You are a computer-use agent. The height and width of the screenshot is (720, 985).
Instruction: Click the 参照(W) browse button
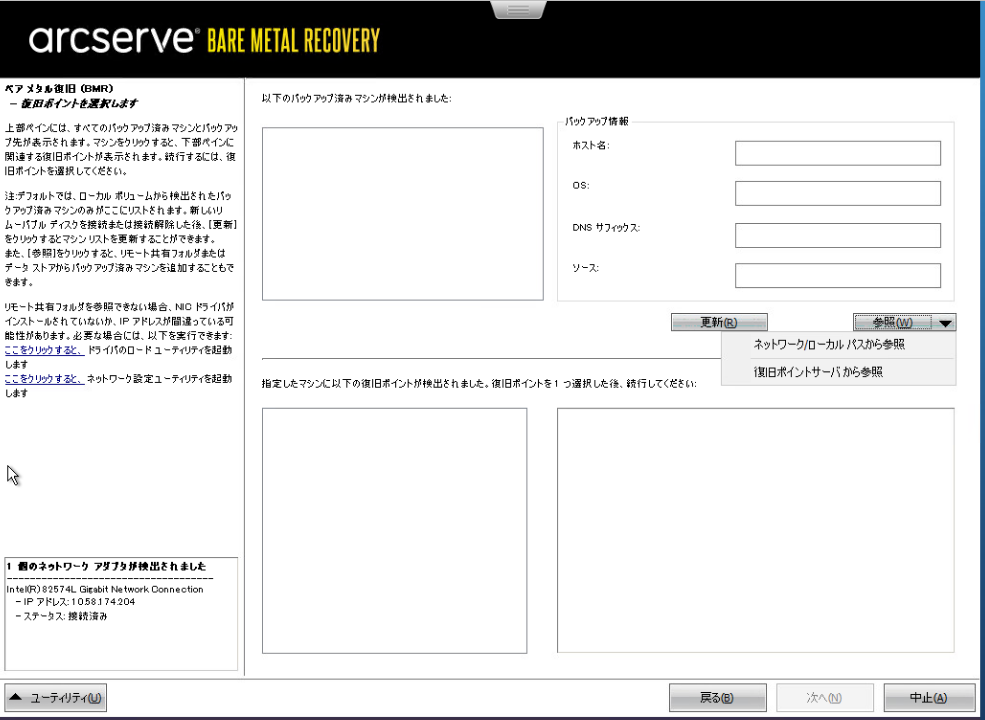tap(893, 322)
